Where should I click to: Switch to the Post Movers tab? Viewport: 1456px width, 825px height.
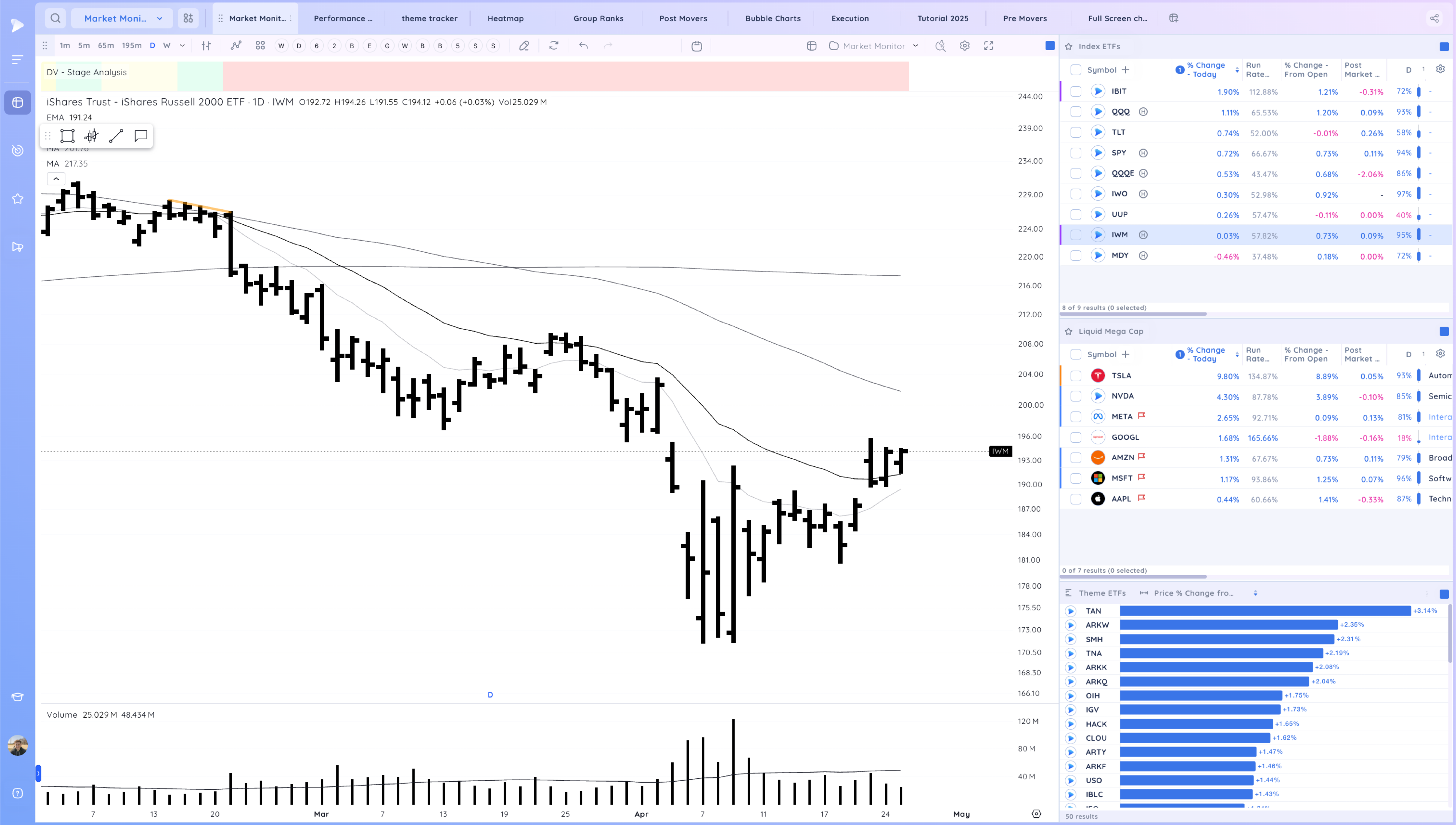(x=683, y=18)
